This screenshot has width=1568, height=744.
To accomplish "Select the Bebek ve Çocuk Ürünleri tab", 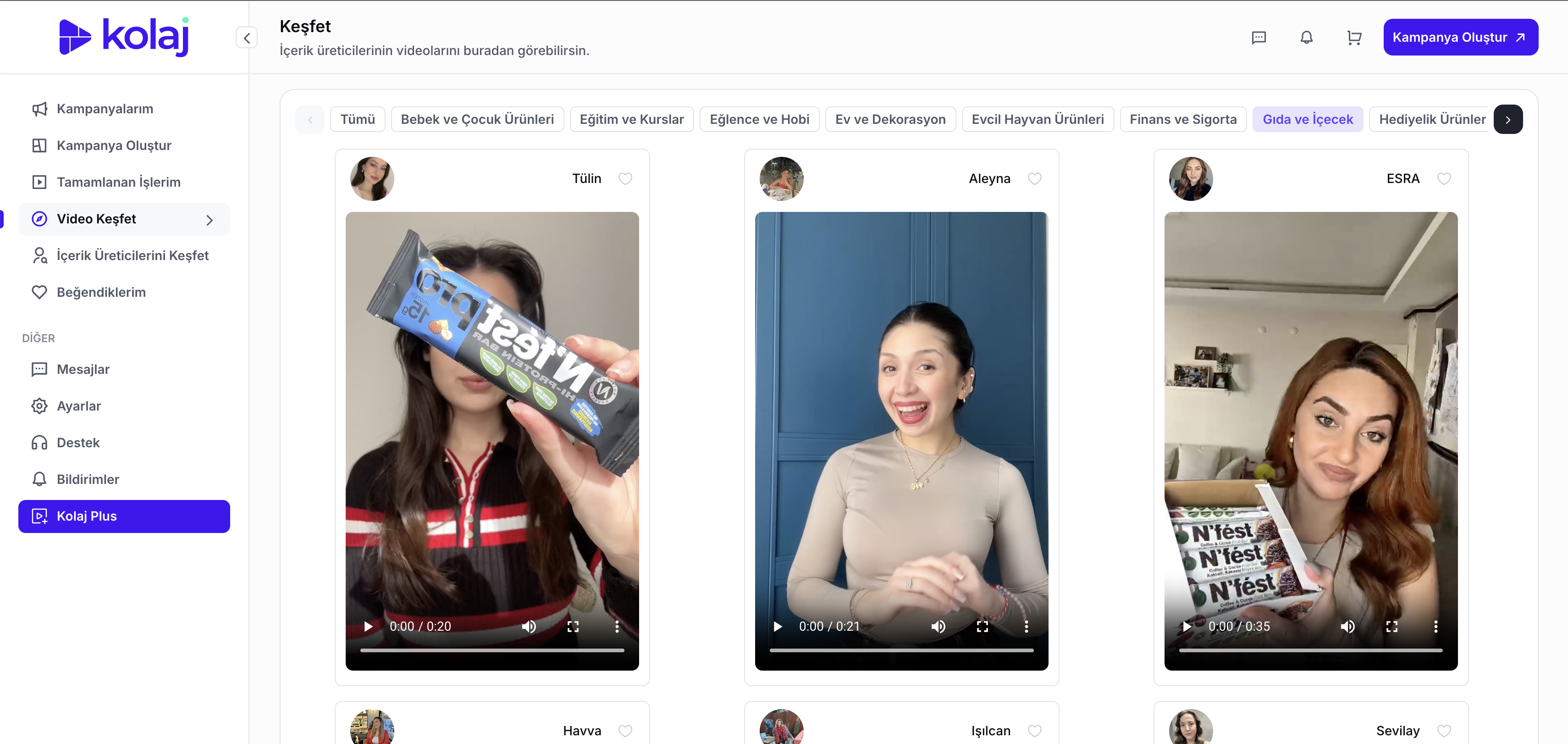I will (477, 119).
